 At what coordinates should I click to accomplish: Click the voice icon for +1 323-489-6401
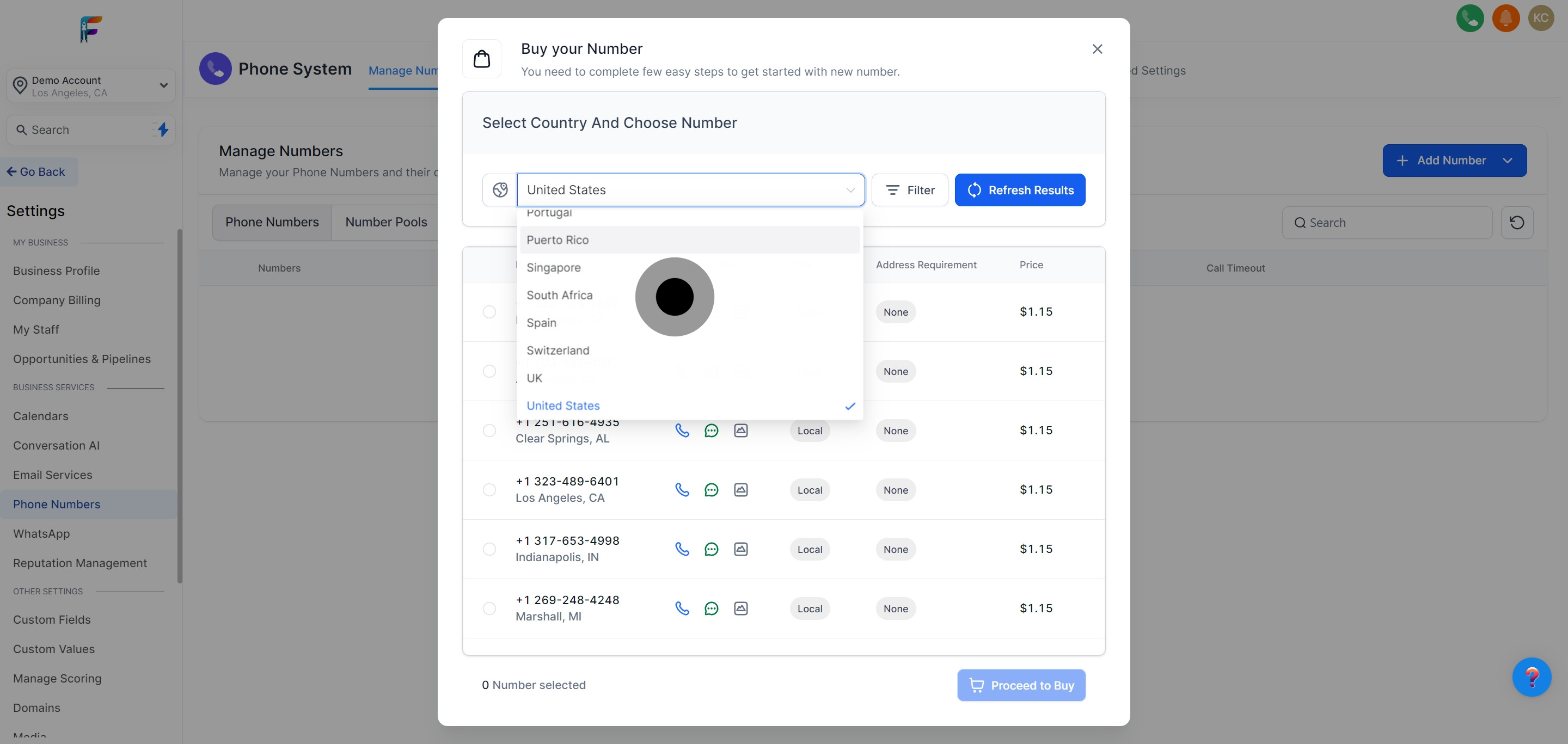[682, 490]
